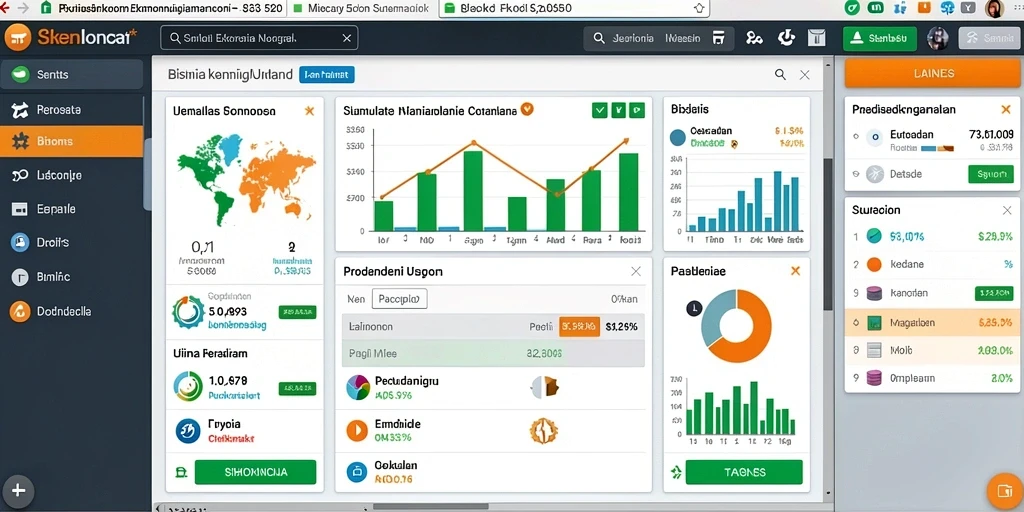
Task: Select the Bioms gear icon in sidebar
Action: [20, 141]
